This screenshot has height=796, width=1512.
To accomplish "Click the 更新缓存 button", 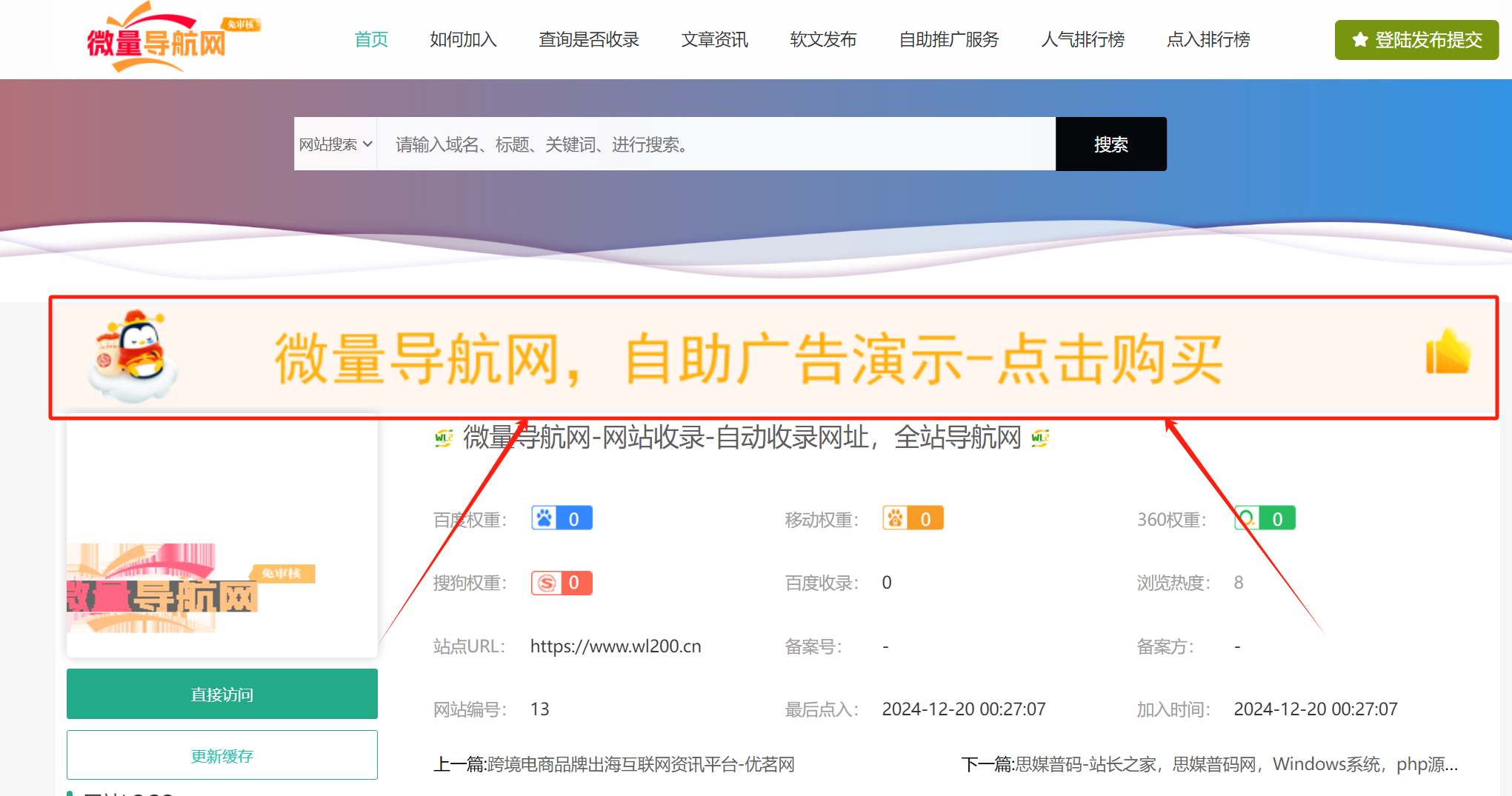I will pyautogui.click(x=222, y=755).
